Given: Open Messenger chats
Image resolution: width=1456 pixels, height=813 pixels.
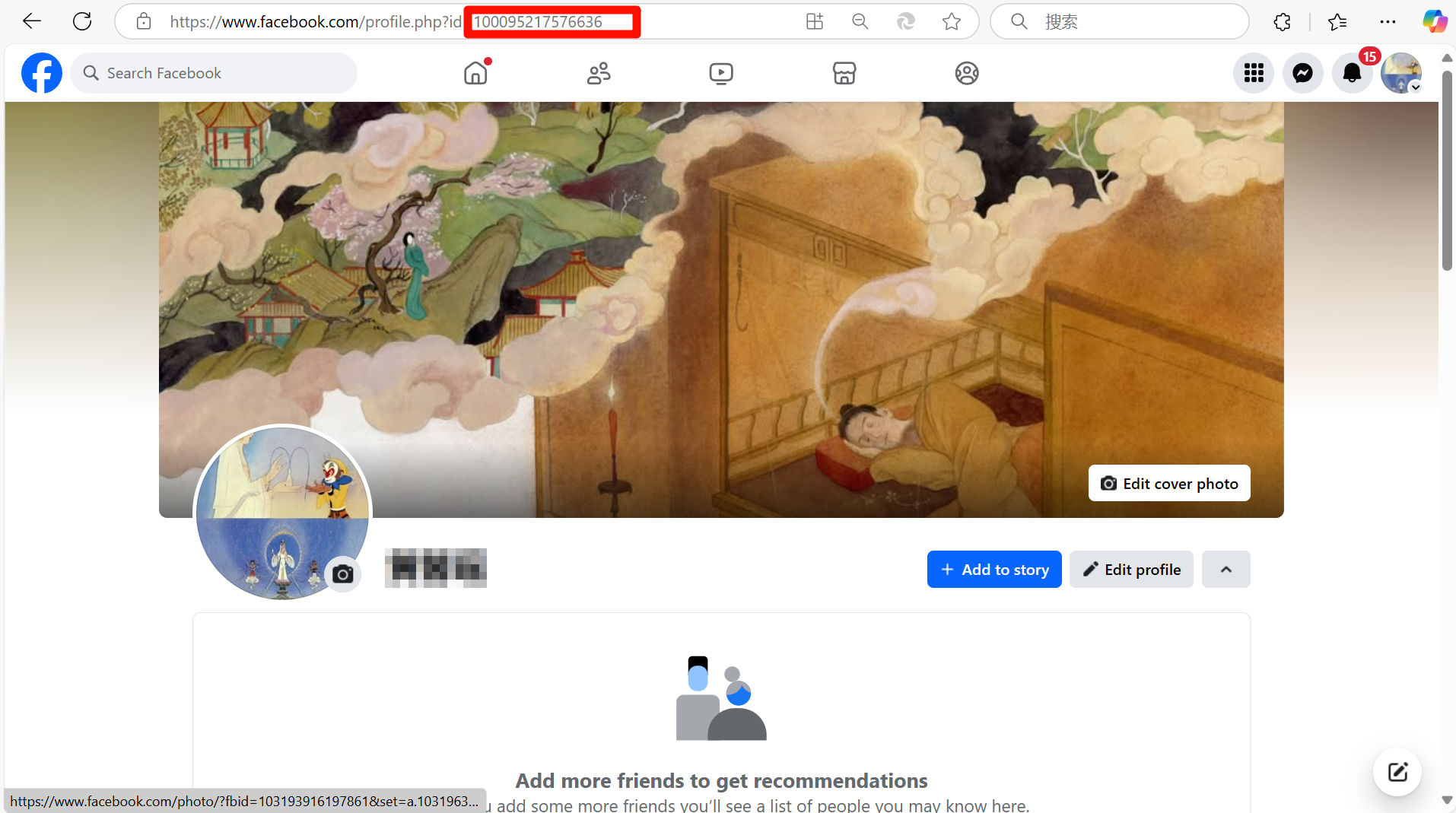Looking at the screenshot, I should click(1303, 73).
